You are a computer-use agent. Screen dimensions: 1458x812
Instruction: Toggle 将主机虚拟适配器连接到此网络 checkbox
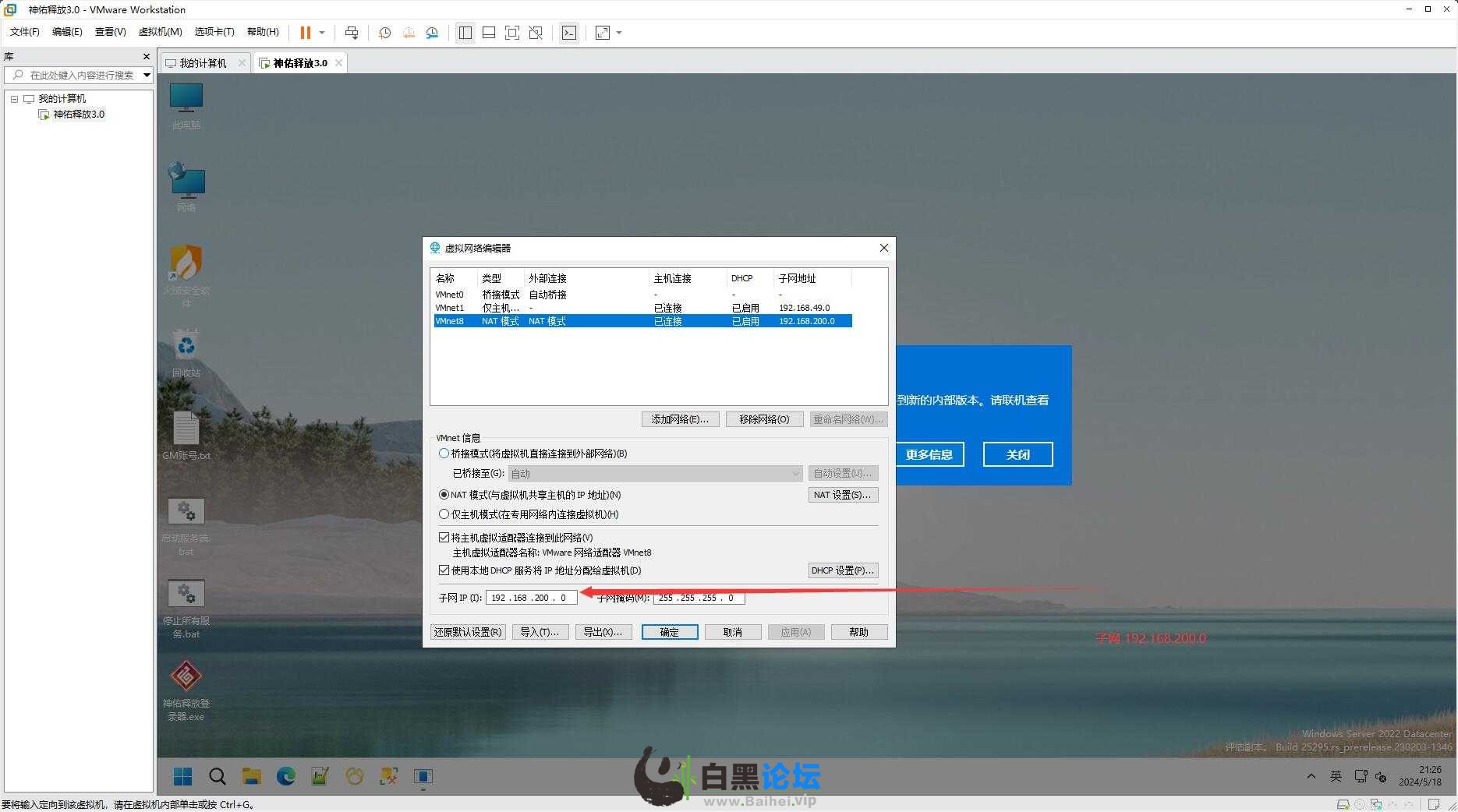[444, 538]
